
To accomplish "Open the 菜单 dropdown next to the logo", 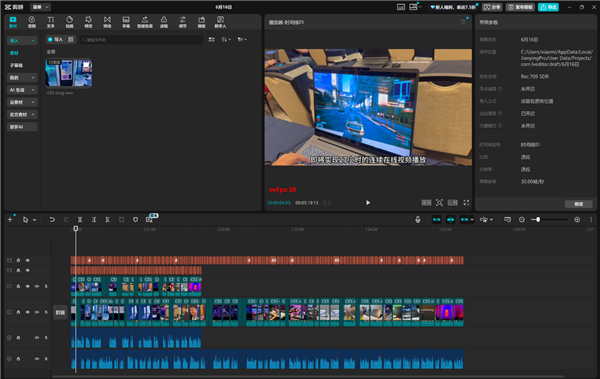I will (x=40, y=7).
